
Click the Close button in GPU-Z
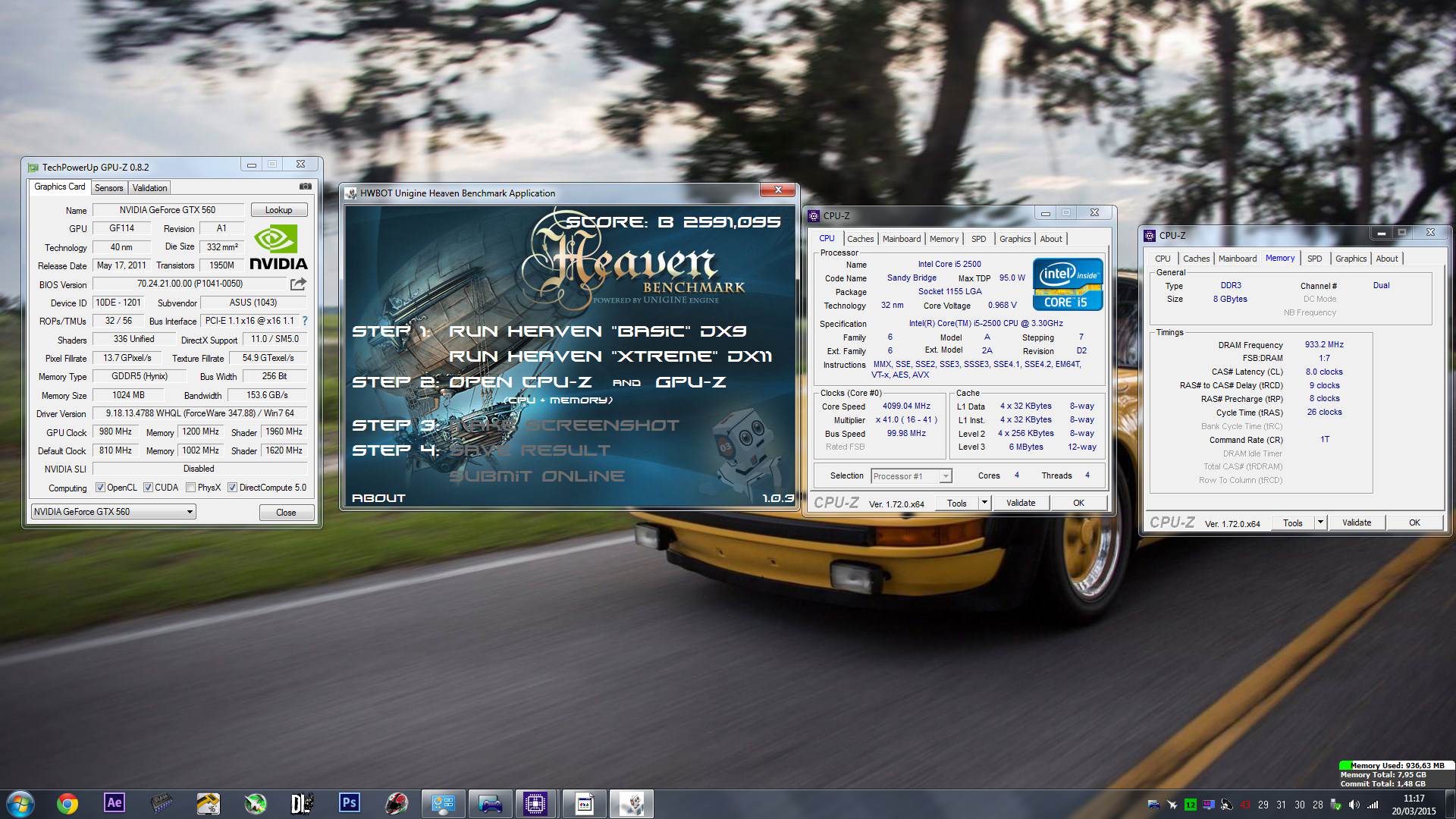(x=286, y=513)
